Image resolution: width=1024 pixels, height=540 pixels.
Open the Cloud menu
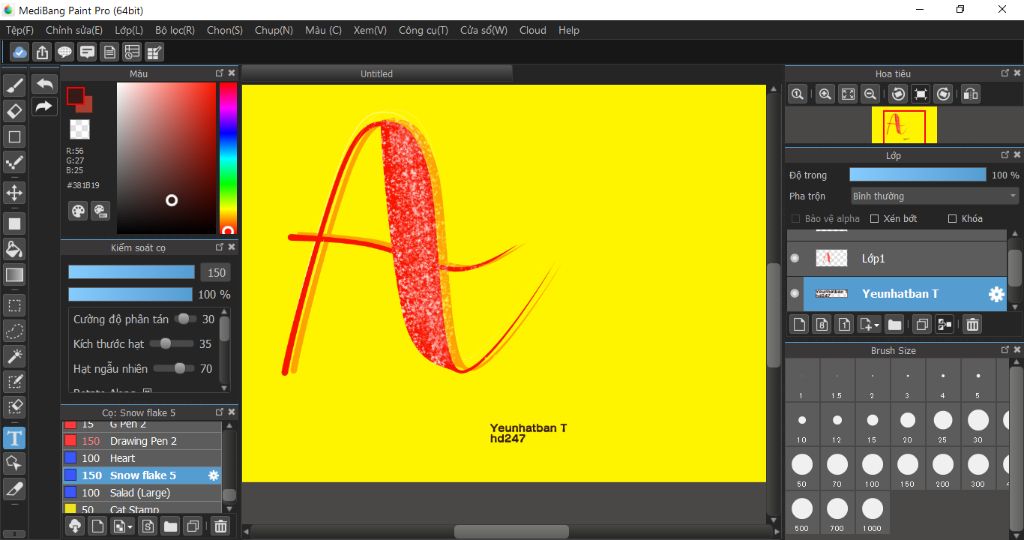tap(533, 30)
